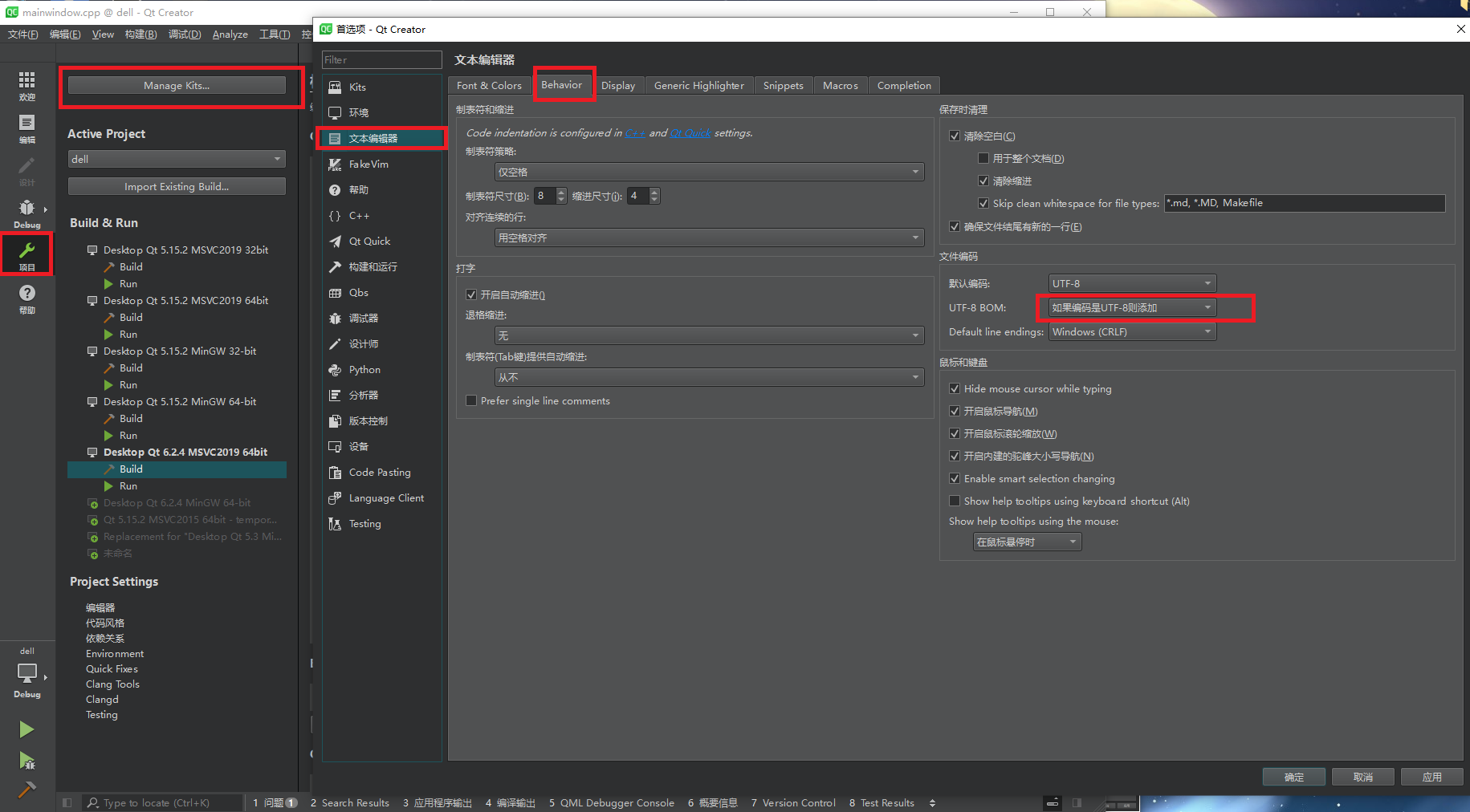Viewport: 1470px width, 812px height.
Task: Toggle Enable smart selection changing
Action: click(x=955, y=478)
